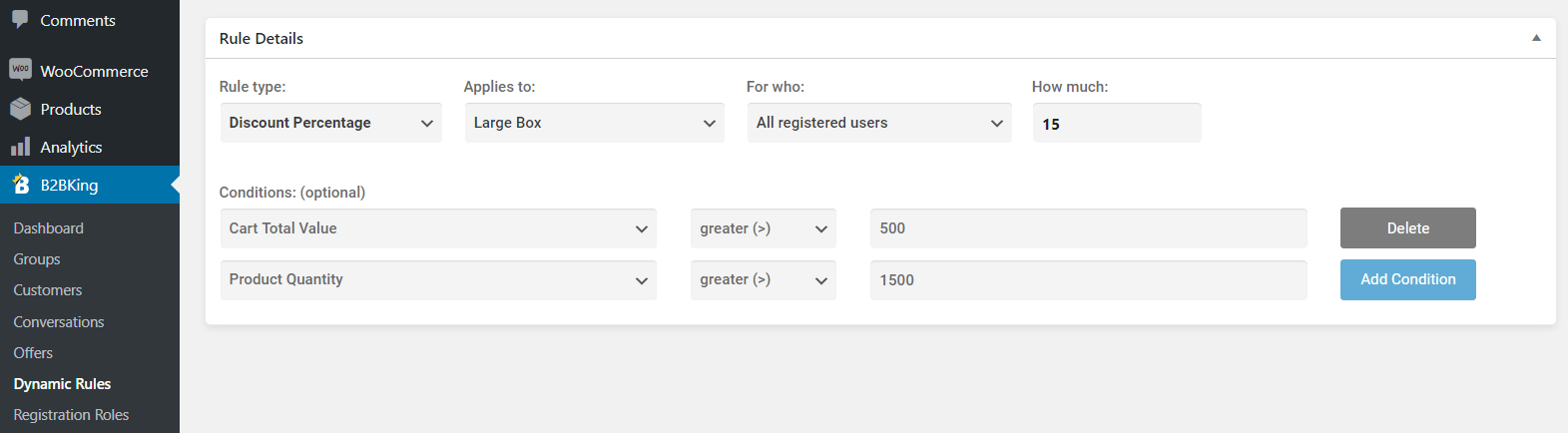Go to the Groups submenu item
The image size is (1568, 433).
(x=37, y=259)
